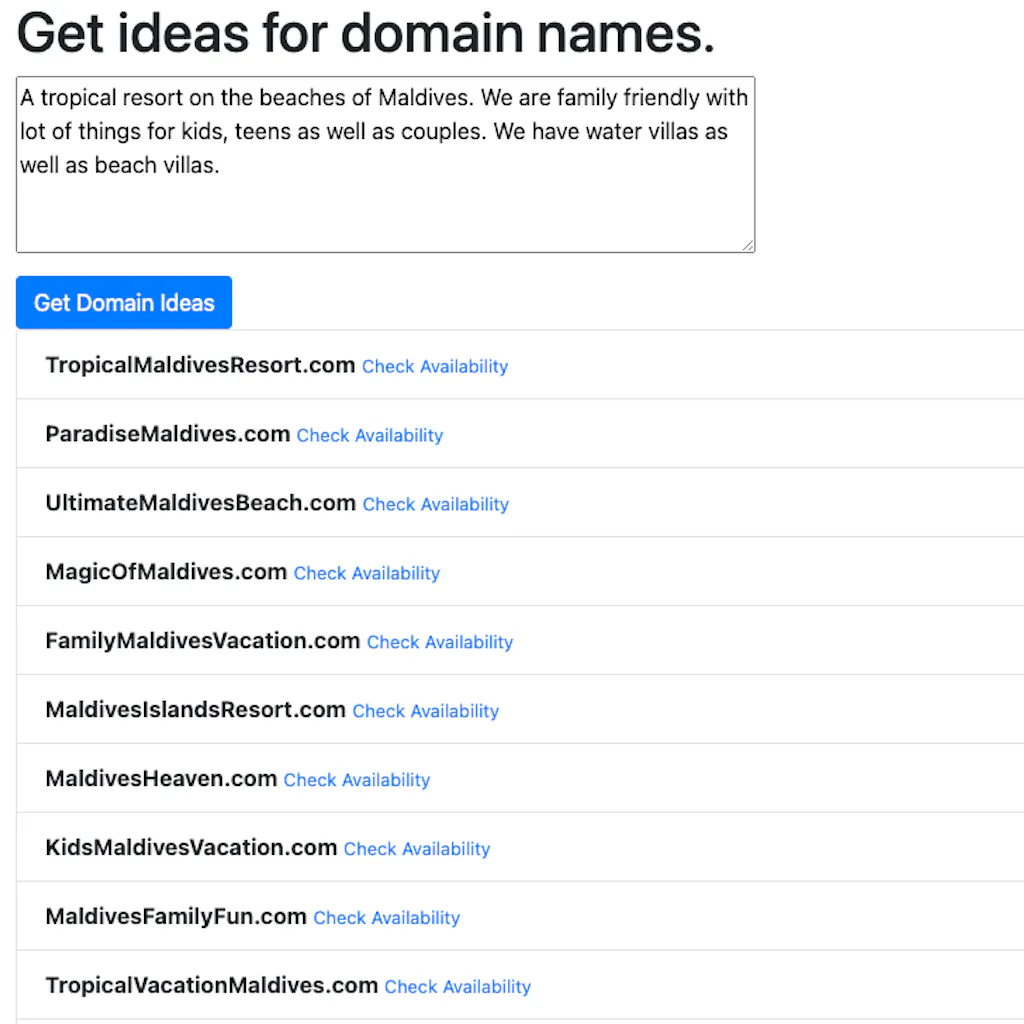Click the text area resize handle
Viewport: 1024px width, 1024px height.
[x=748, y=244]
